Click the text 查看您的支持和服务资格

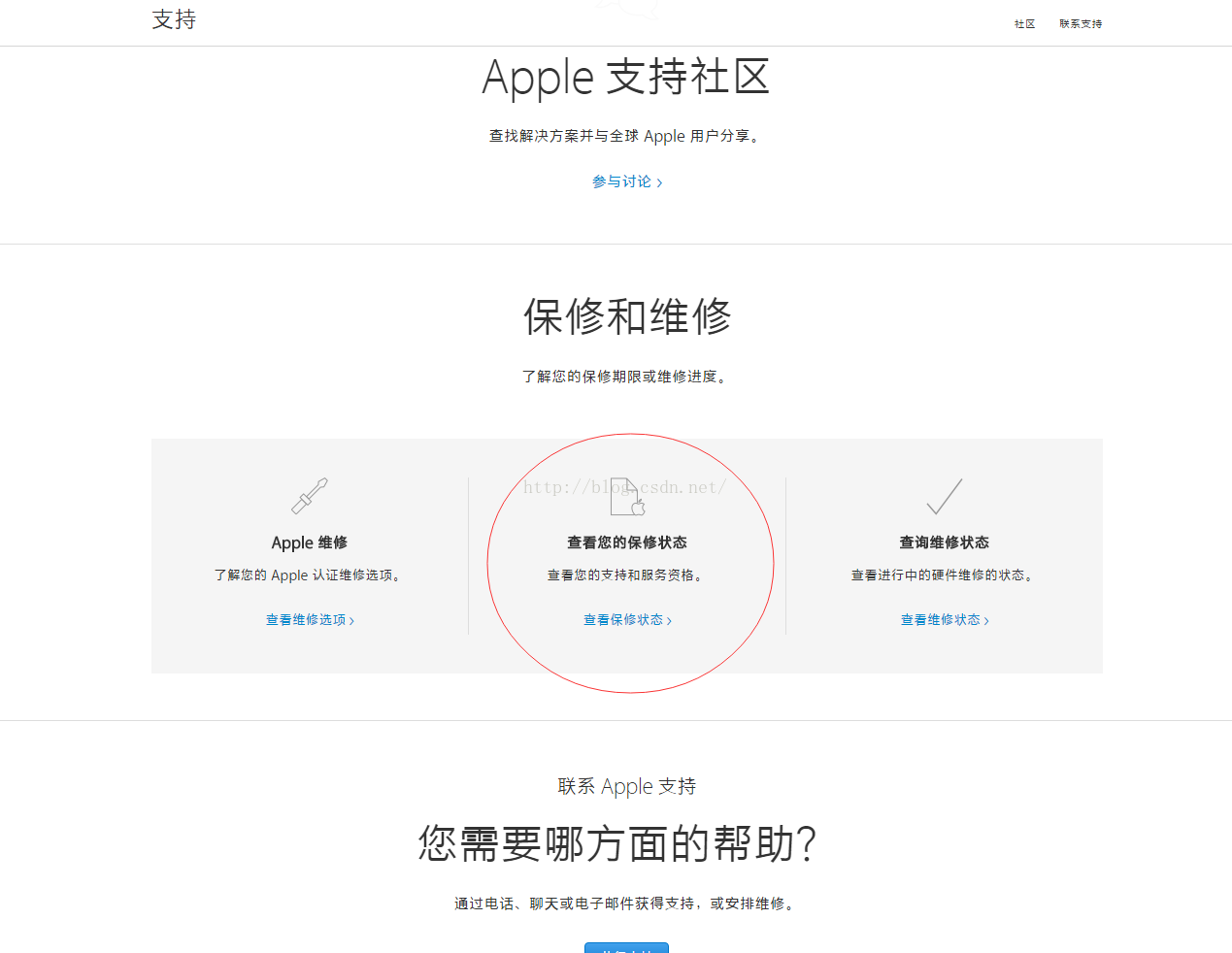627,575
